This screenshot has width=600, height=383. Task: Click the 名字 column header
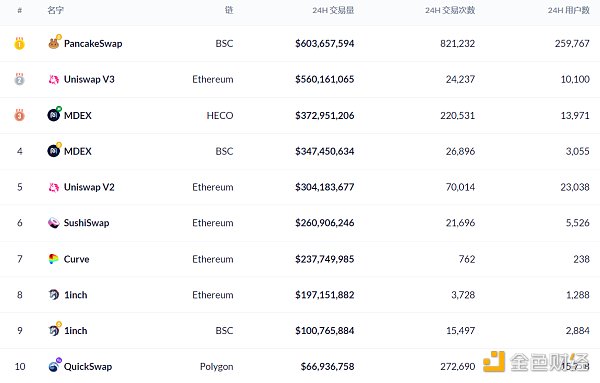coord(55,10)
